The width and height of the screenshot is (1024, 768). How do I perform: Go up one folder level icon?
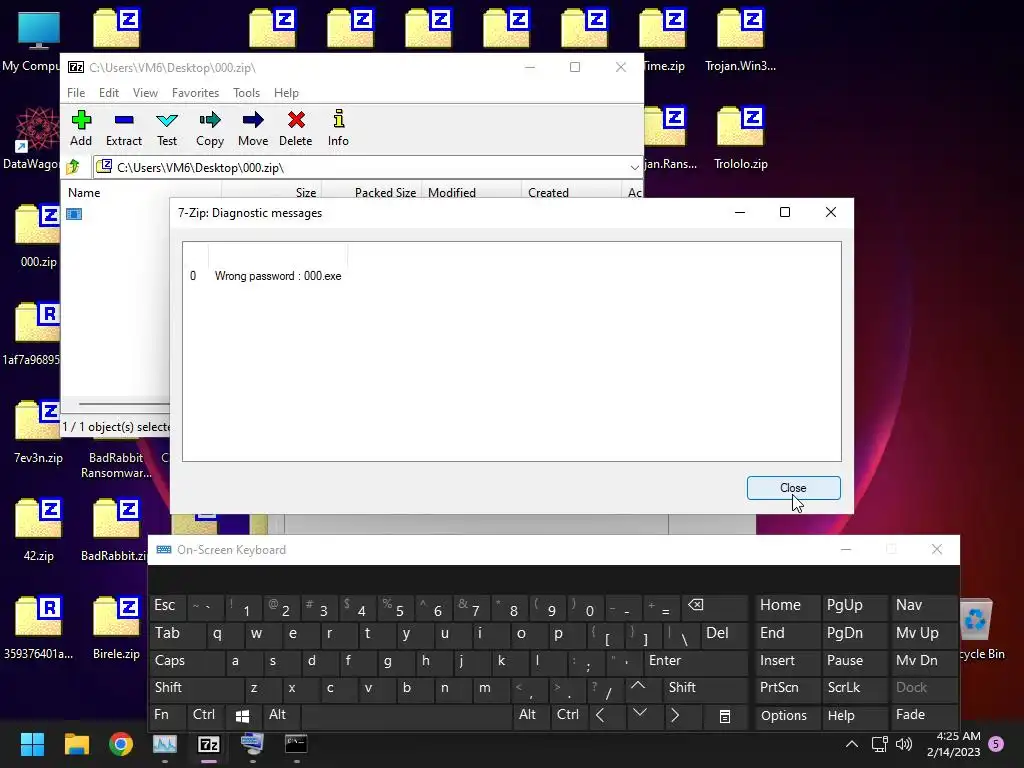(73, 167)
